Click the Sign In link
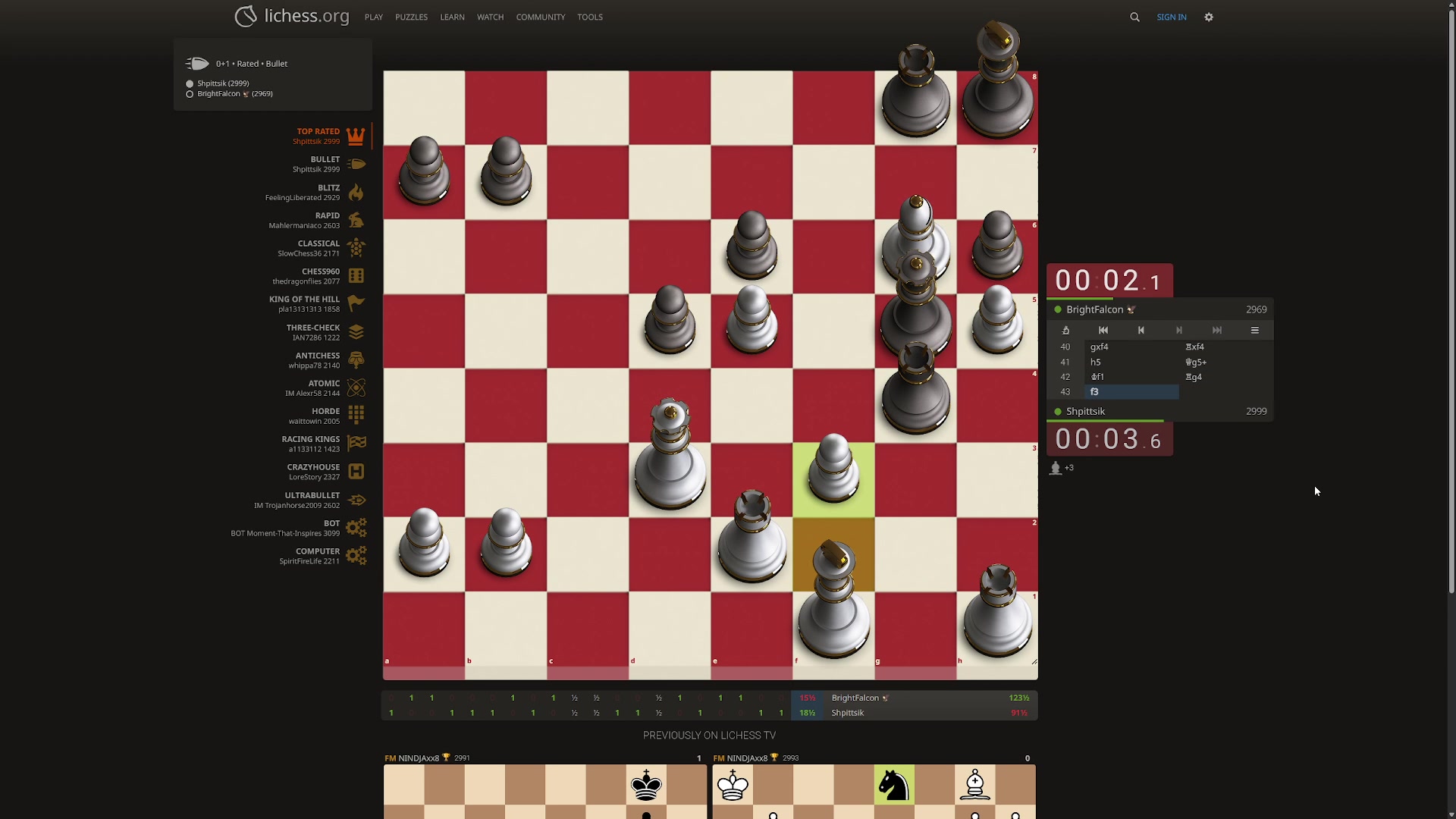1456x819 pixels. [1171, 17]
